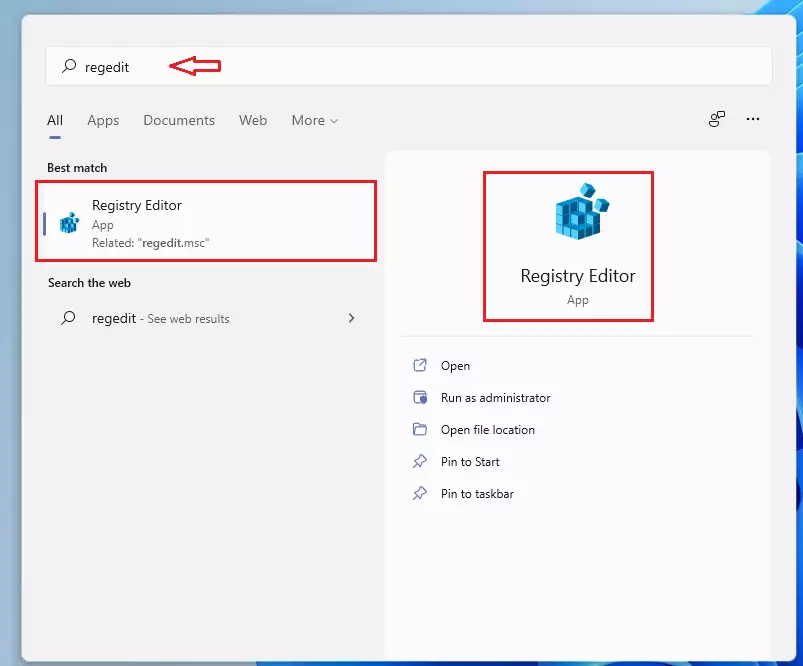Switch to the All tab
Viewport: 803px width, 666px height.
point(55,120)
